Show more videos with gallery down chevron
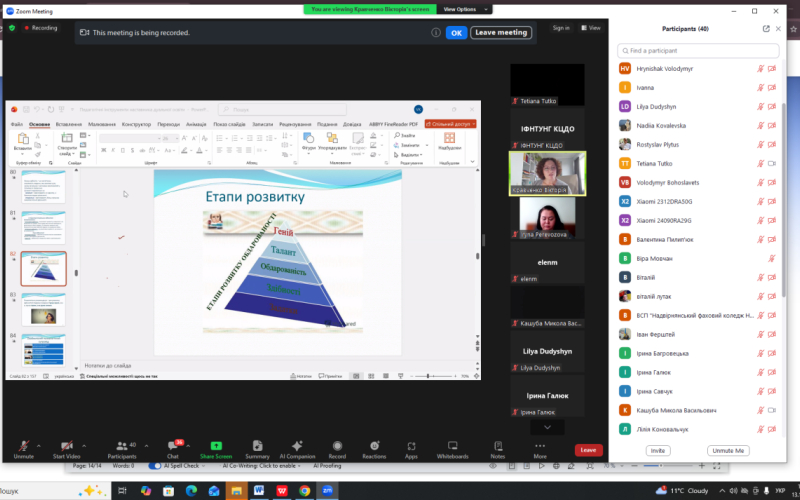Viewport: 800px width, 500px height. [547, 427]
